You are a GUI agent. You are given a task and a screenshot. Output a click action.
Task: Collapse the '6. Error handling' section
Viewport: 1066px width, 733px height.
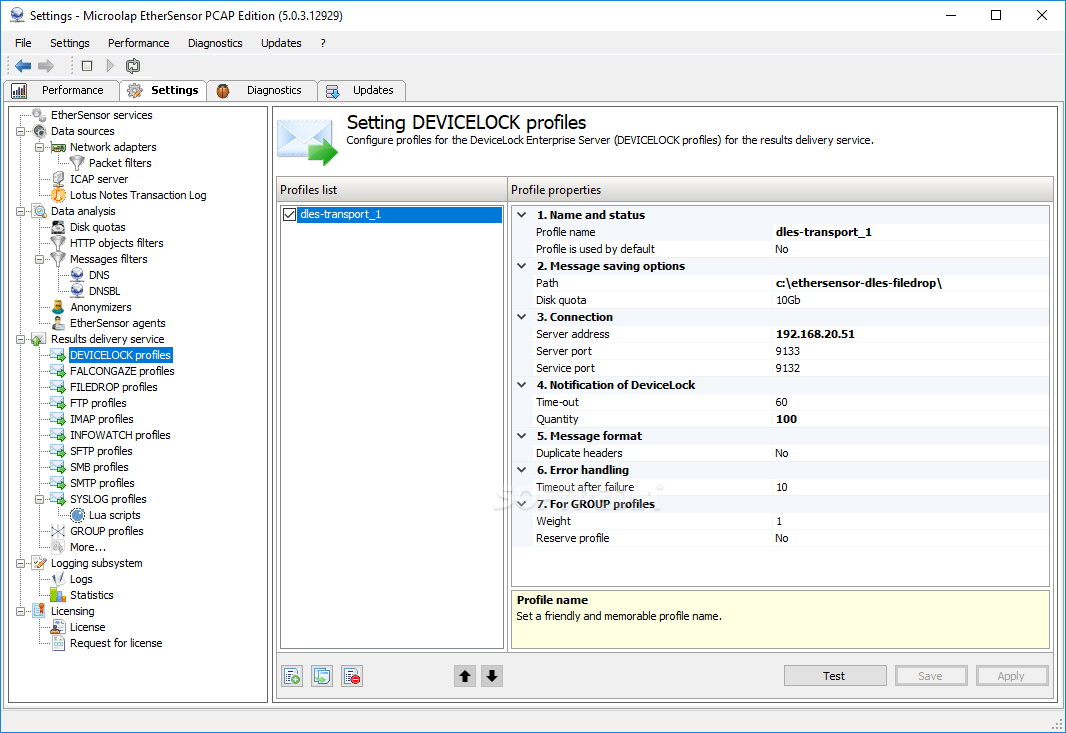click(x=522, y=470)
